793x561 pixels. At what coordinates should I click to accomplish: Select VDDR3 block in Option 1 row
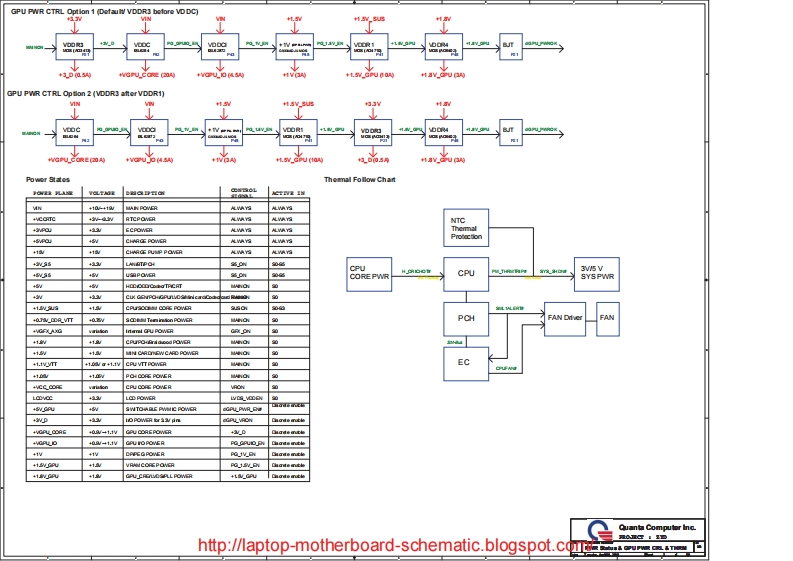(x=73, y=46)
